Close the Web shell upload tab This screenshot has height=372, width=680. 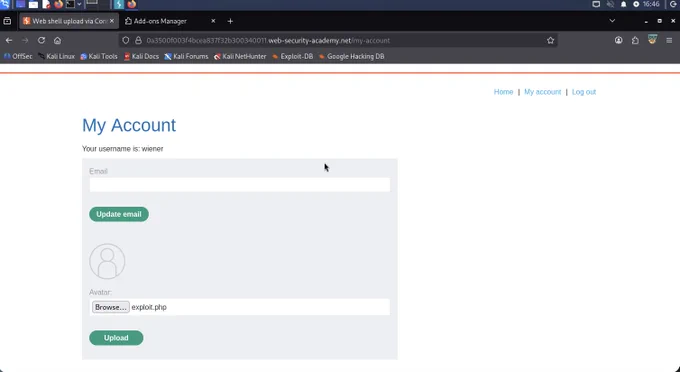pyautogui.click(x=112, y=21)
